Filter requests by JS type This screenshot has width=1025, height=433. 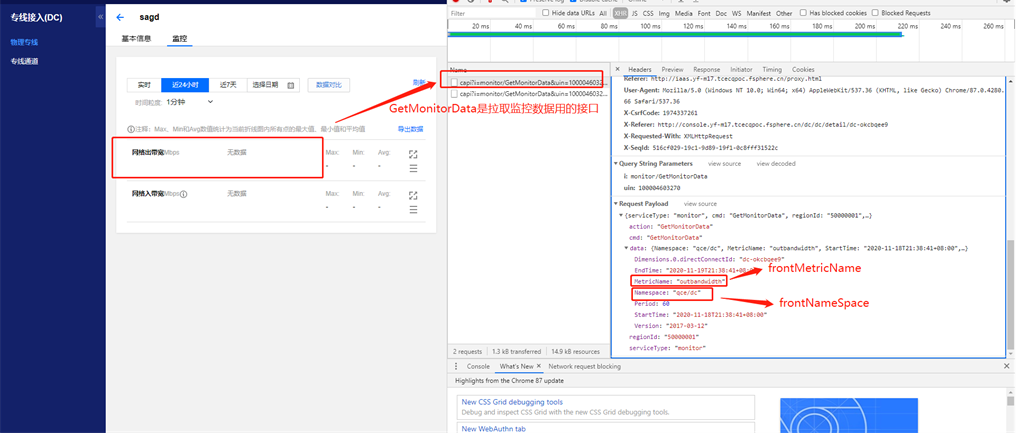pyautogui.click(x=635, y=13)
